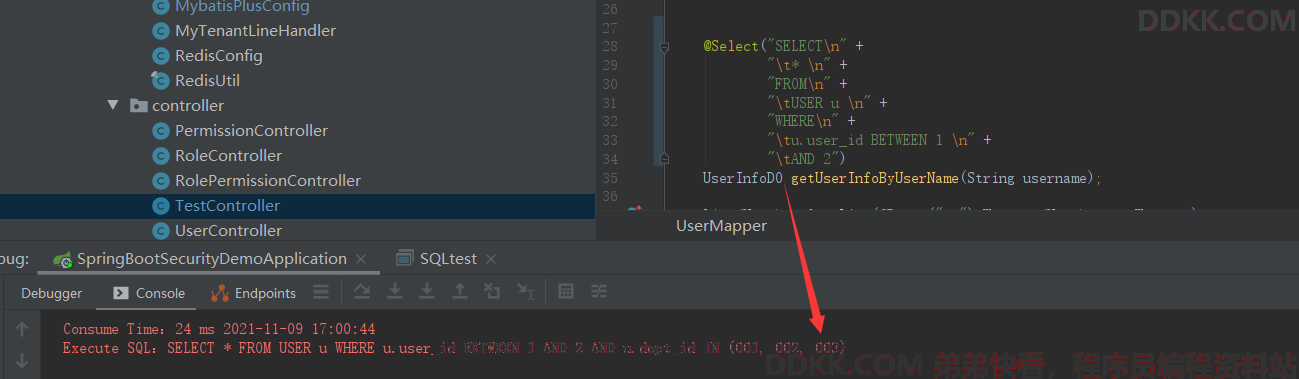The width and height of the screenshot is (1299, 379).
Task: Open the Endpoints tab
Action: (x=254, y=293)
